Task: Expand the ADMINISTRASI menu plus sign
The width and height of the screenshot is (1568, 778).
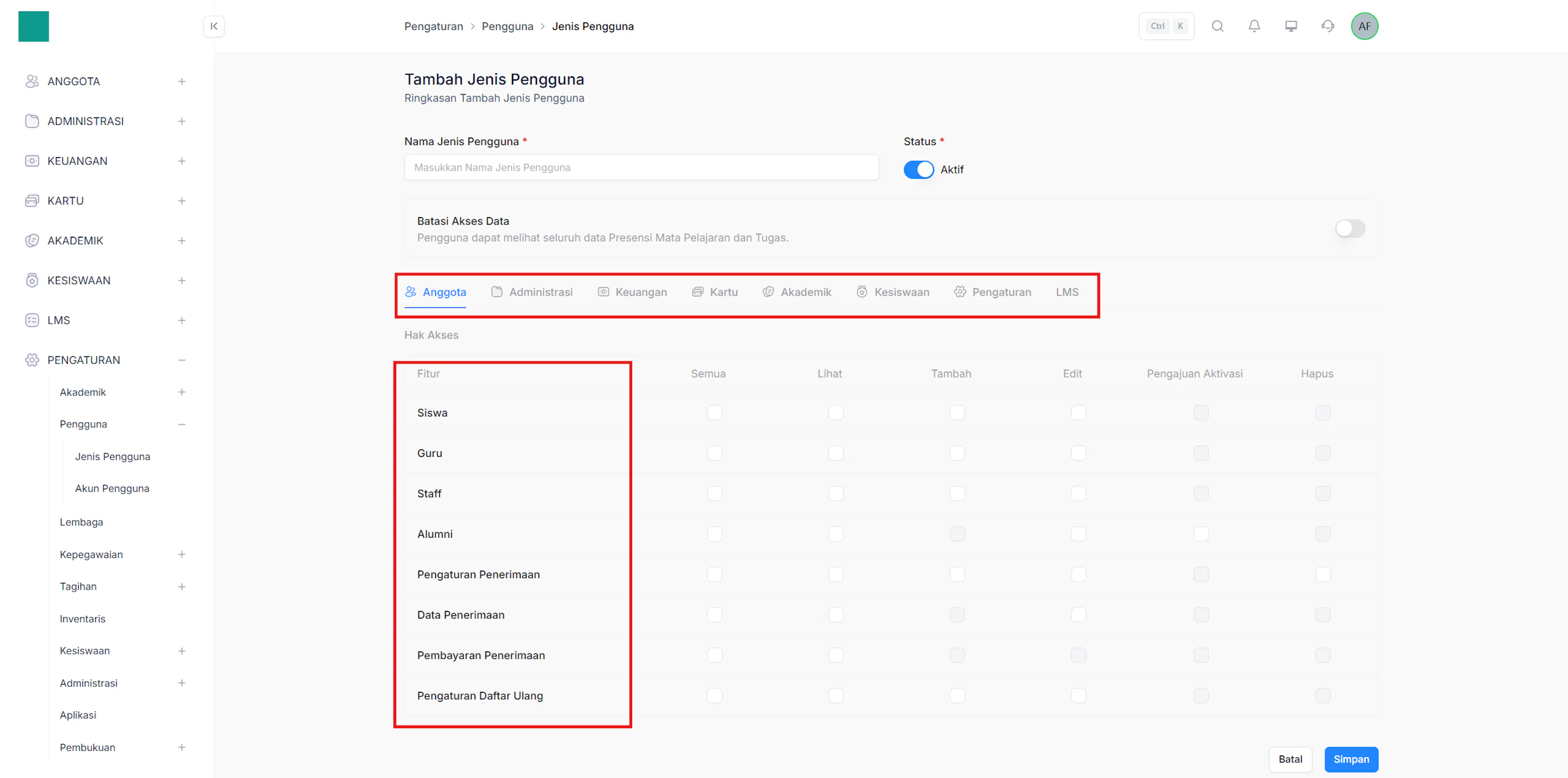Action: [x=181, y=121]
